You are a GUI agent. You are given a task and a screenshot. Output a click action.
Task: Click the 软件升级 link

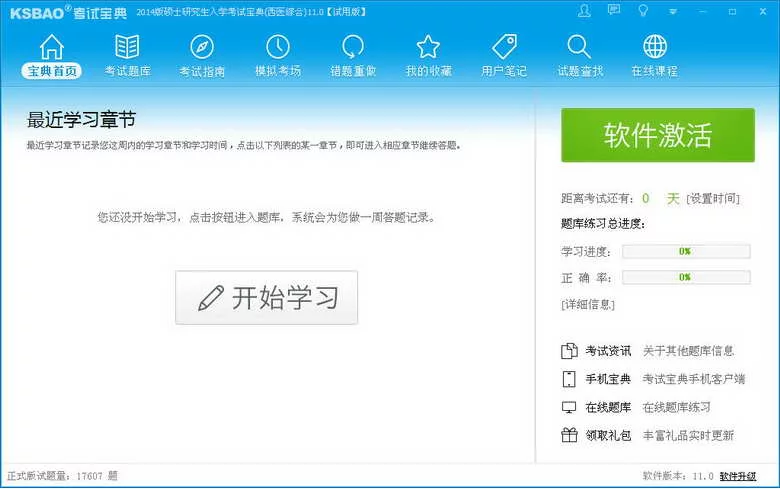tap(738, 476)
